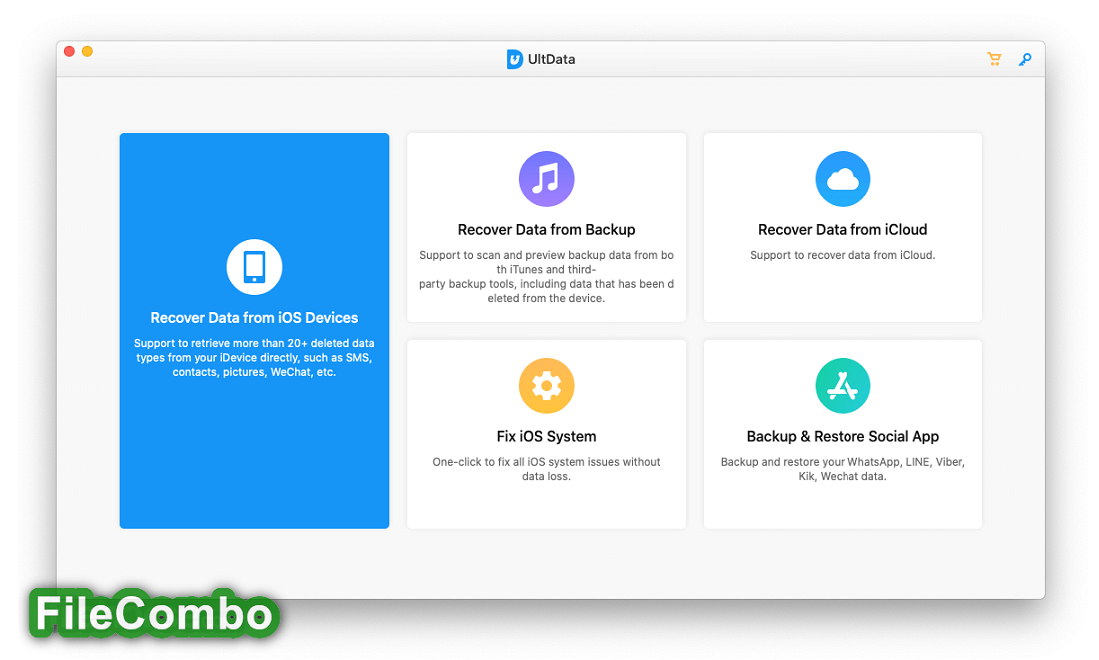Click the FileCombo watermark logo
The height and width of the screenshot is (660, 1099).
(152, 614)
